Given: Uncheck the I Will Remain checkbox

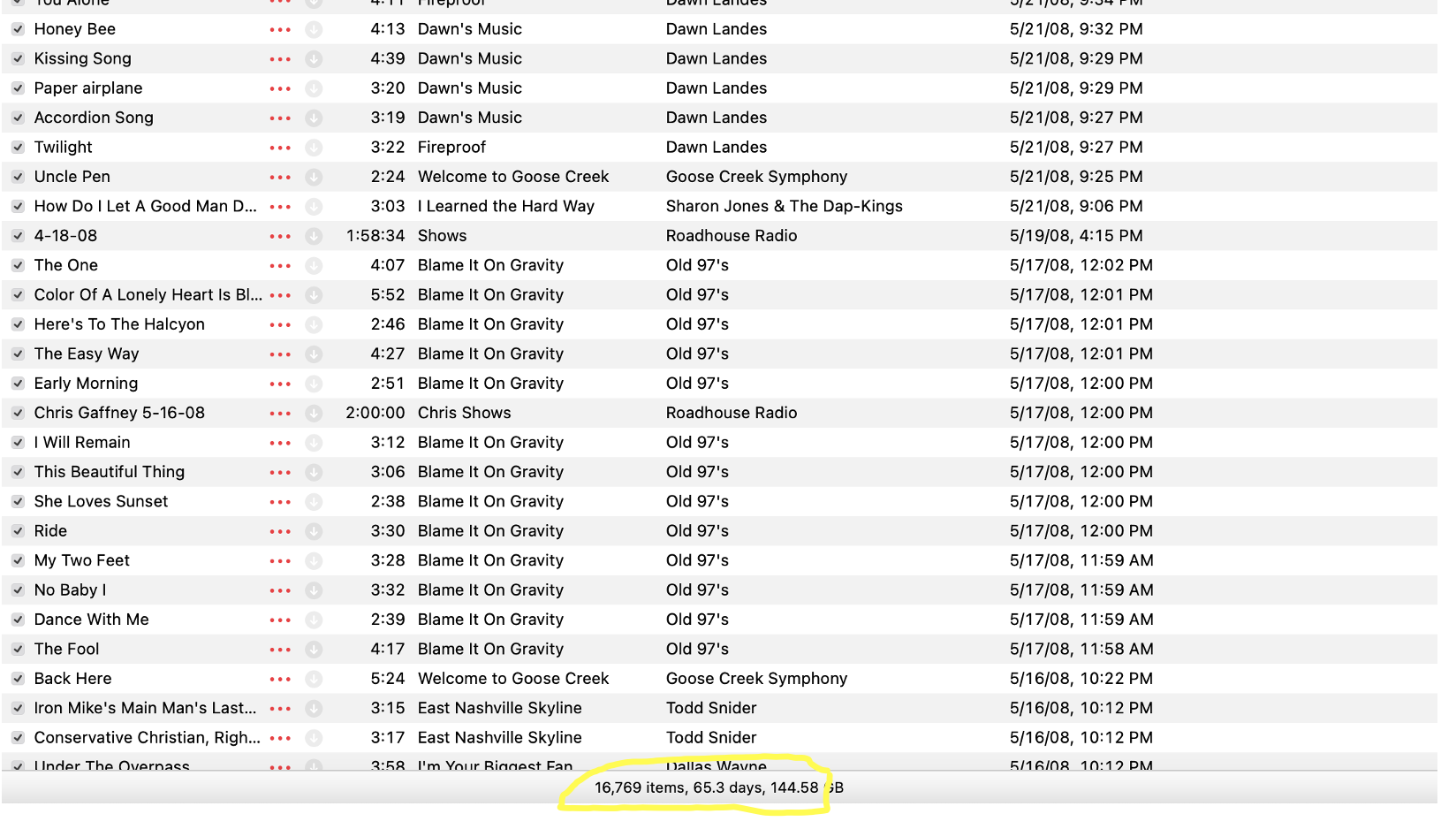Looking at the screenshot, I should 18,442.
